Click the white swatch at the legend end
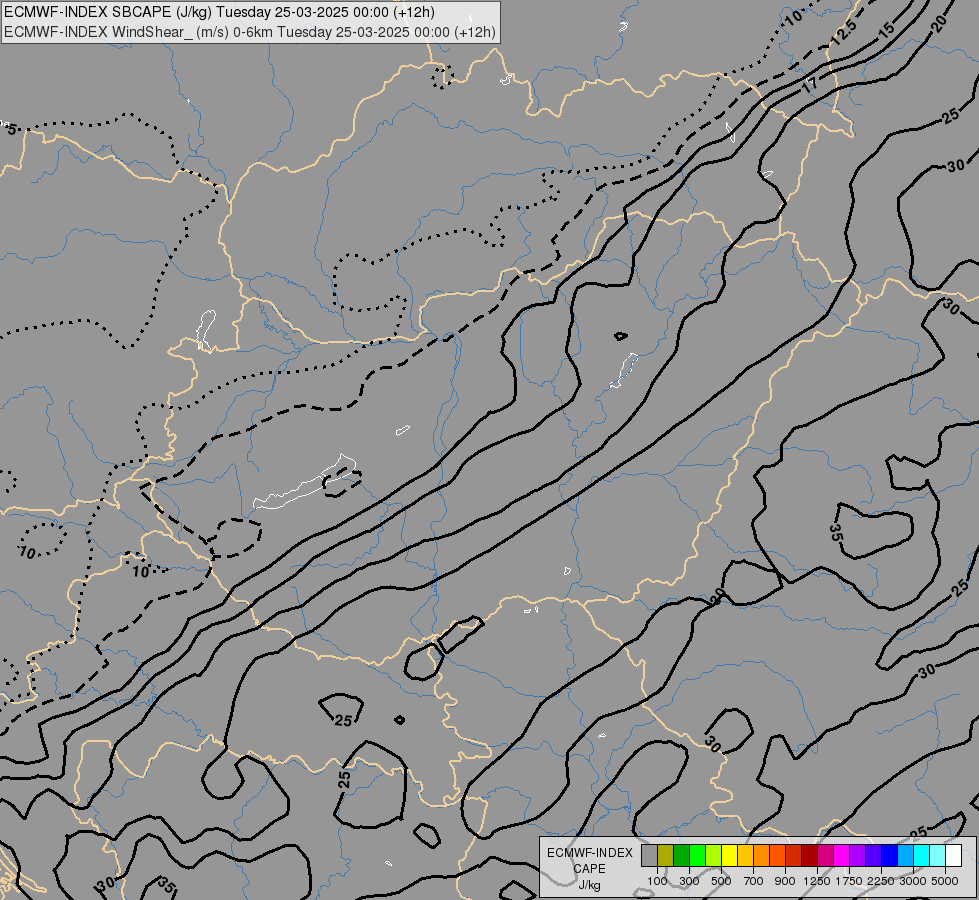 coord(953,855)
